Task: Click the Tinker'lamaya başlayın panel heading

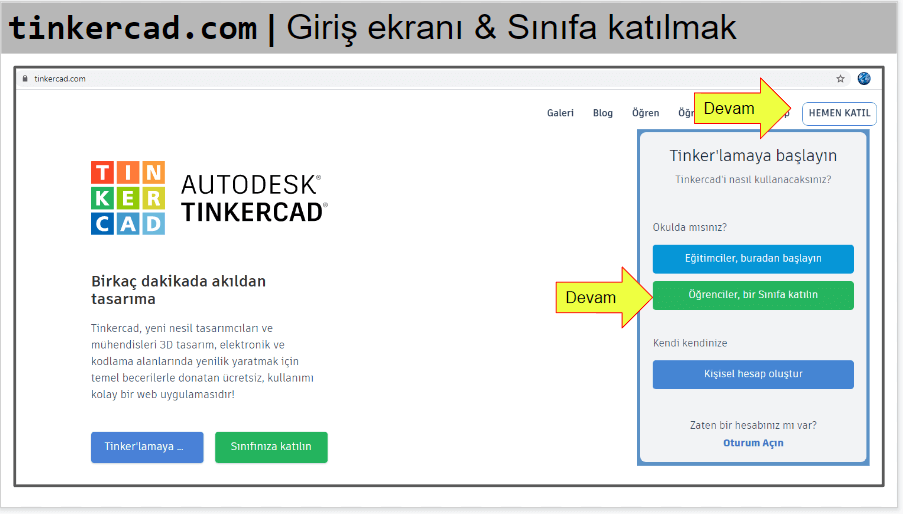Action: point(753,156)
